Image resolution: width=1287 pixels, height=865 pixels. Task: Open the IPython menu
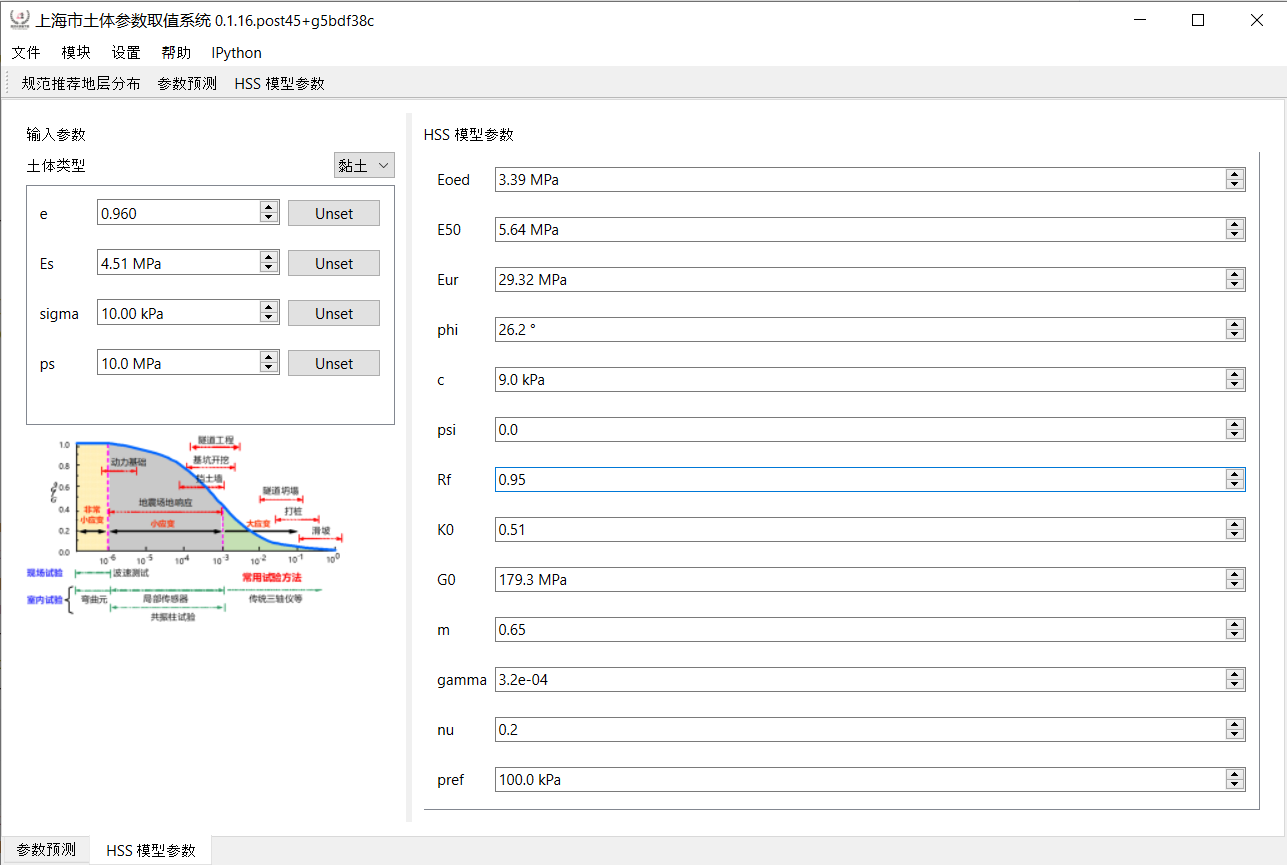236,53
